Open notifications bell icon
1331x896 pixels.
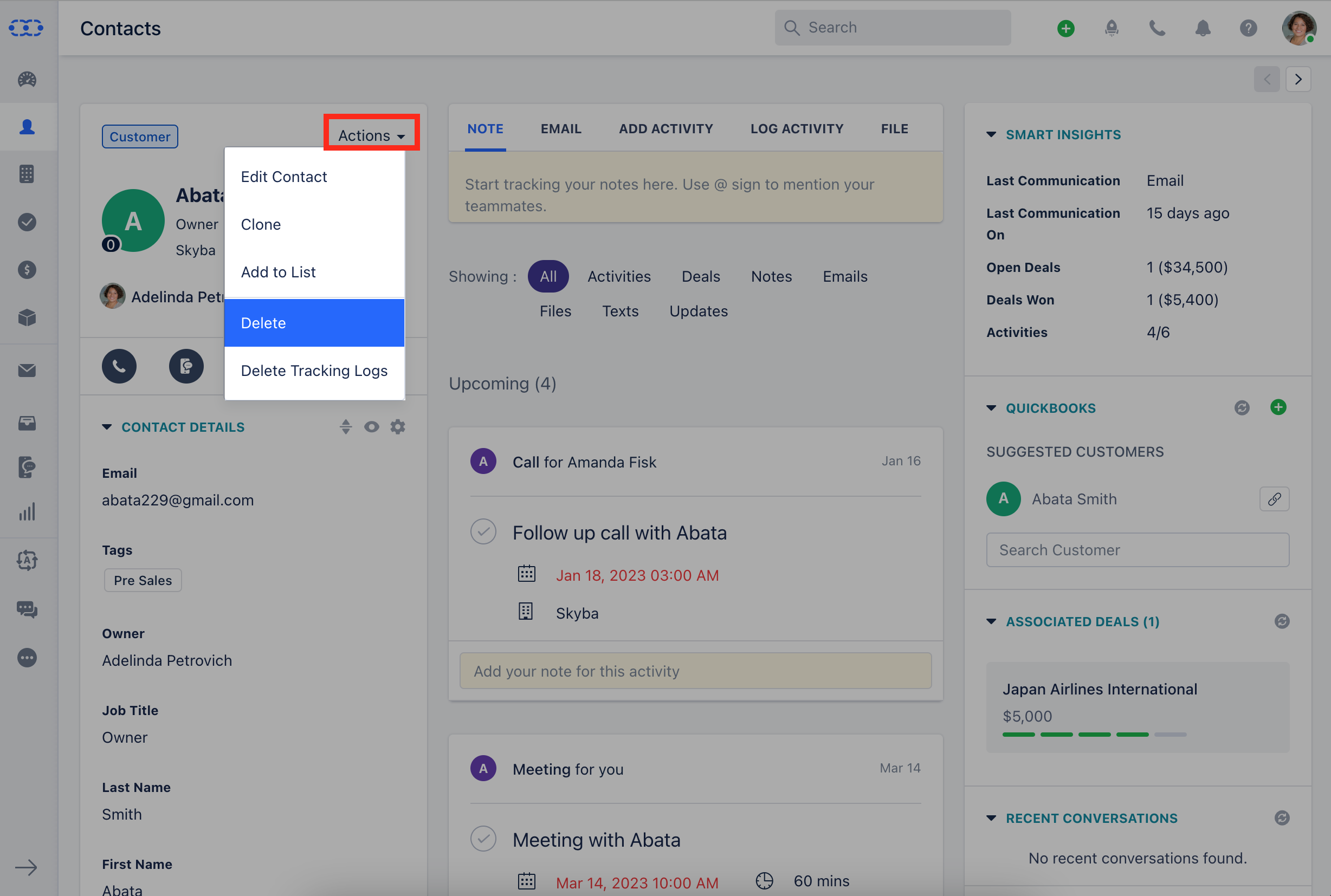[x=1203, y=28]
